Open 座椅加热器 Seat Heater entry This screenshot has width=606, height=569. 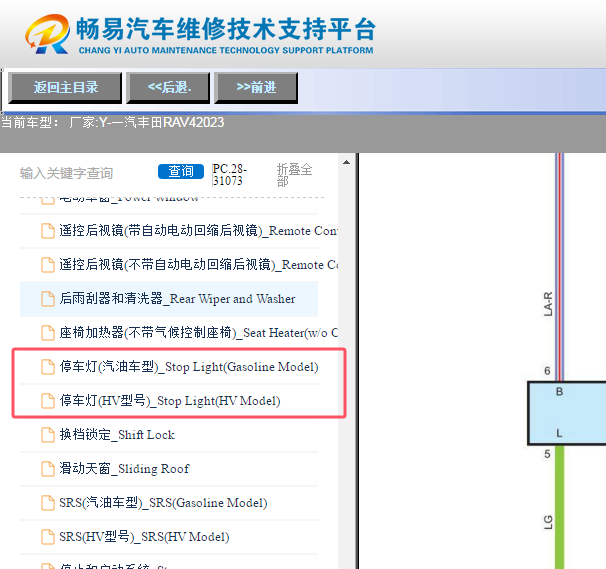pyautogui.click(x=198, y=333)
